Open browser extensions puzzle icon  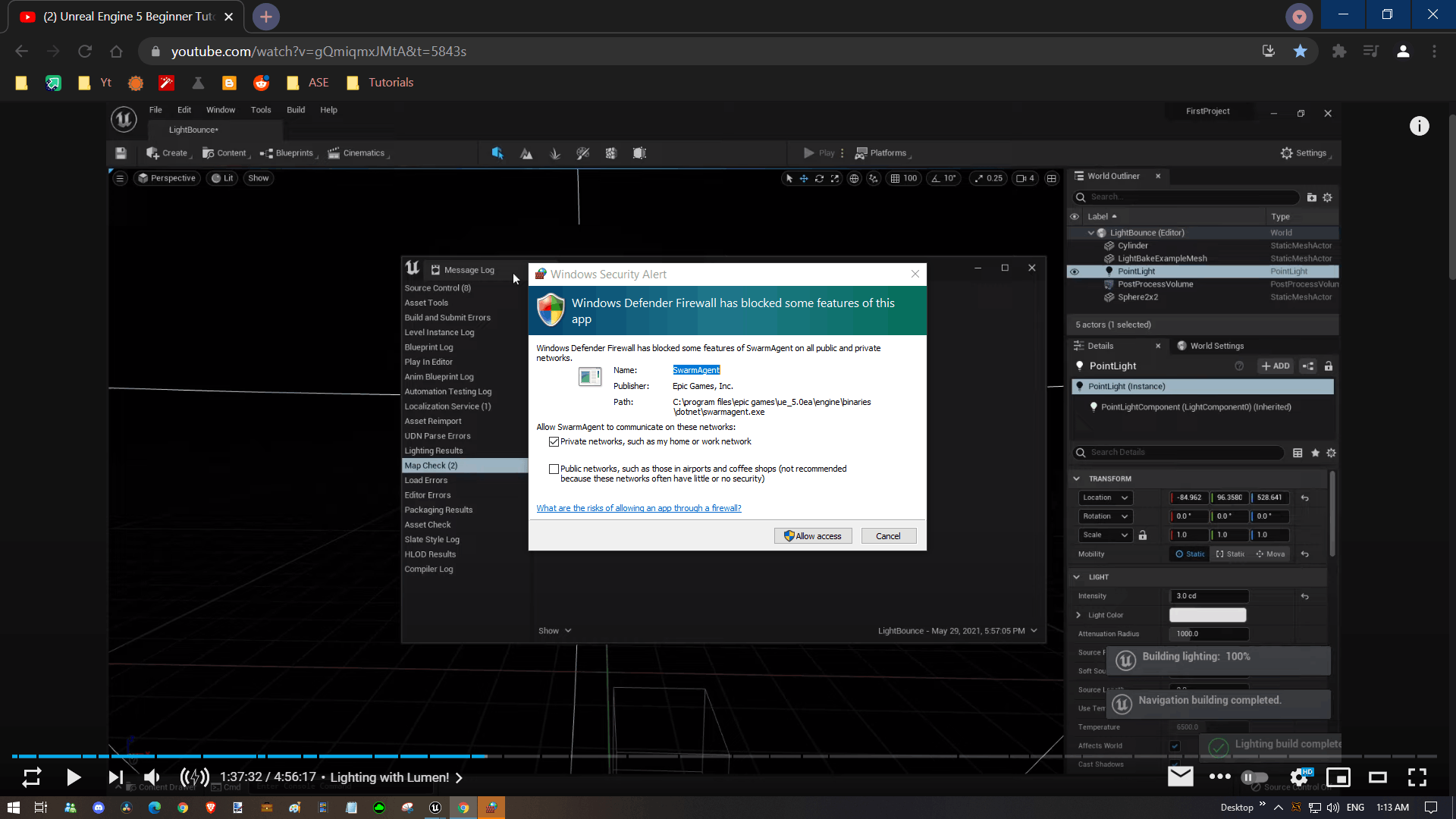pos(1338,52)
